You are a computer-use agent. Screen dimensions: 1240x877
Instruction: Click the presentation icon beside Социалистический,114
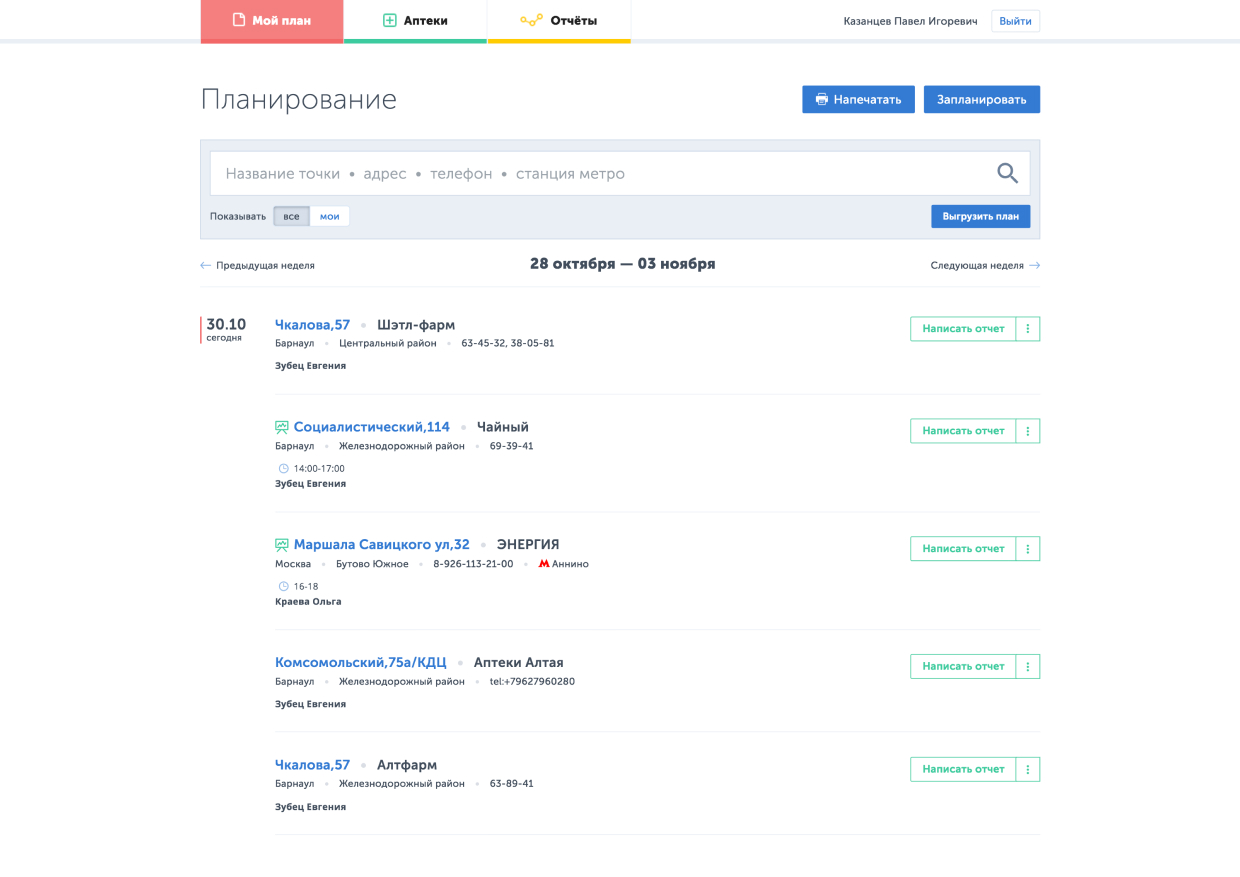(x=282, y=427)
